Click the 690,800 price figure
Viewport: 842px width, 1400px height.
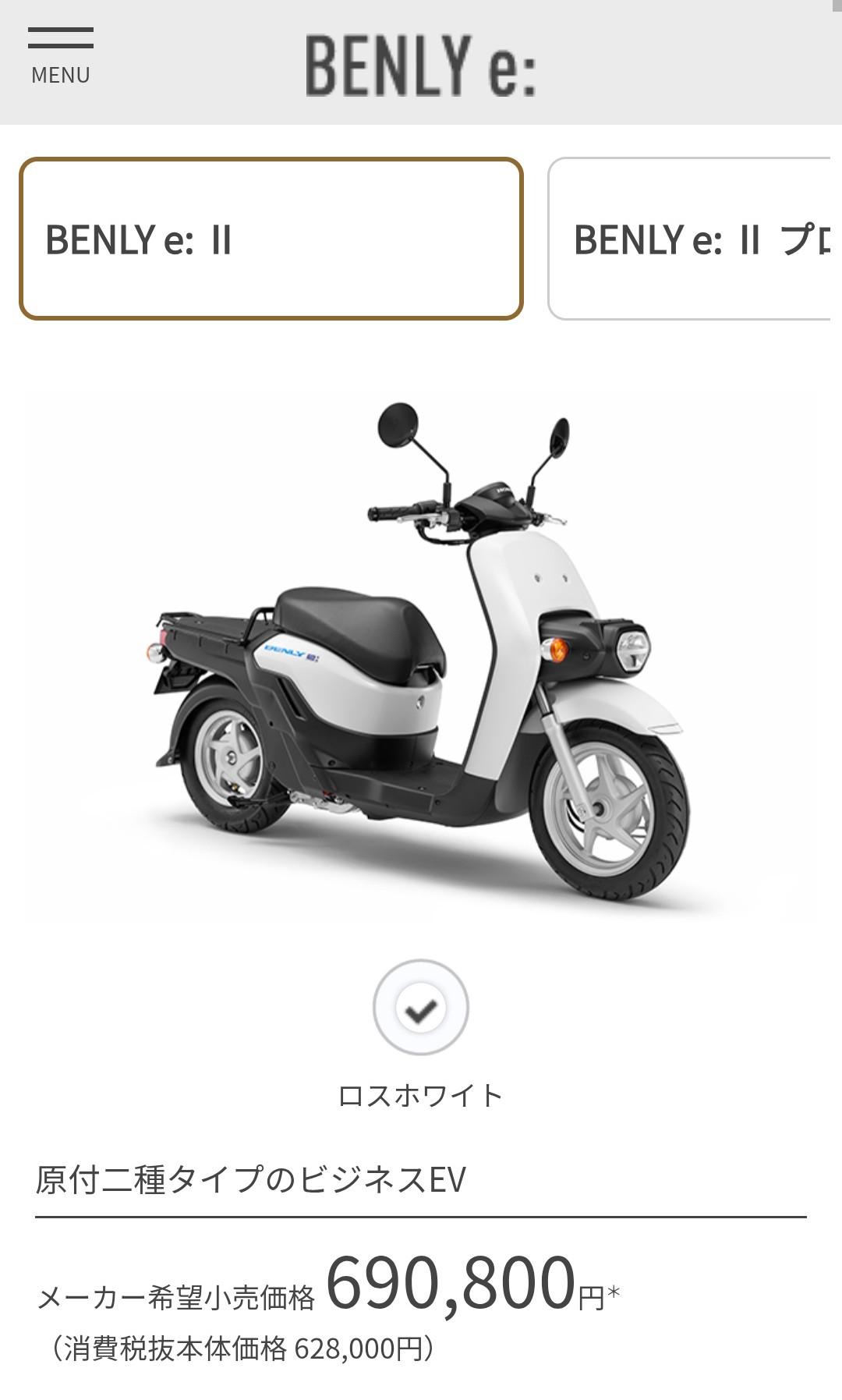pyautogui.click(x=451, y=1284)
